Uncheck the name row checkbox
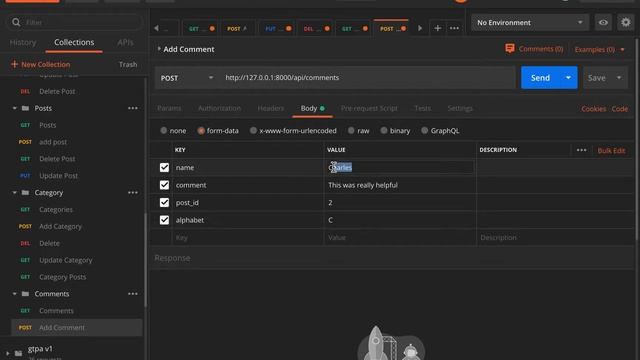 pyautogui.click(x=164, y=167)
